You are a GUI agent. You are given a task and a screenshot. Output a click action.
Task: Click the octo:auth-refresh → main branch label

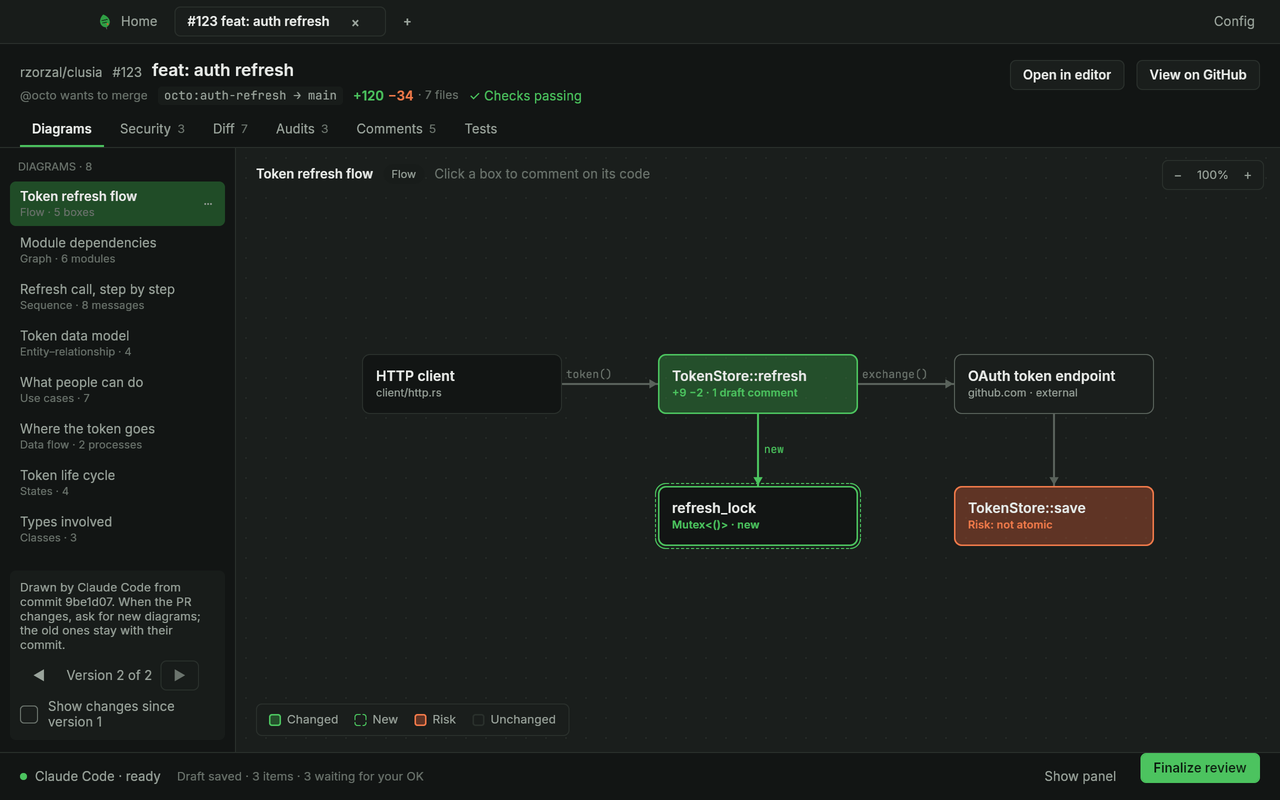point(250,96)
